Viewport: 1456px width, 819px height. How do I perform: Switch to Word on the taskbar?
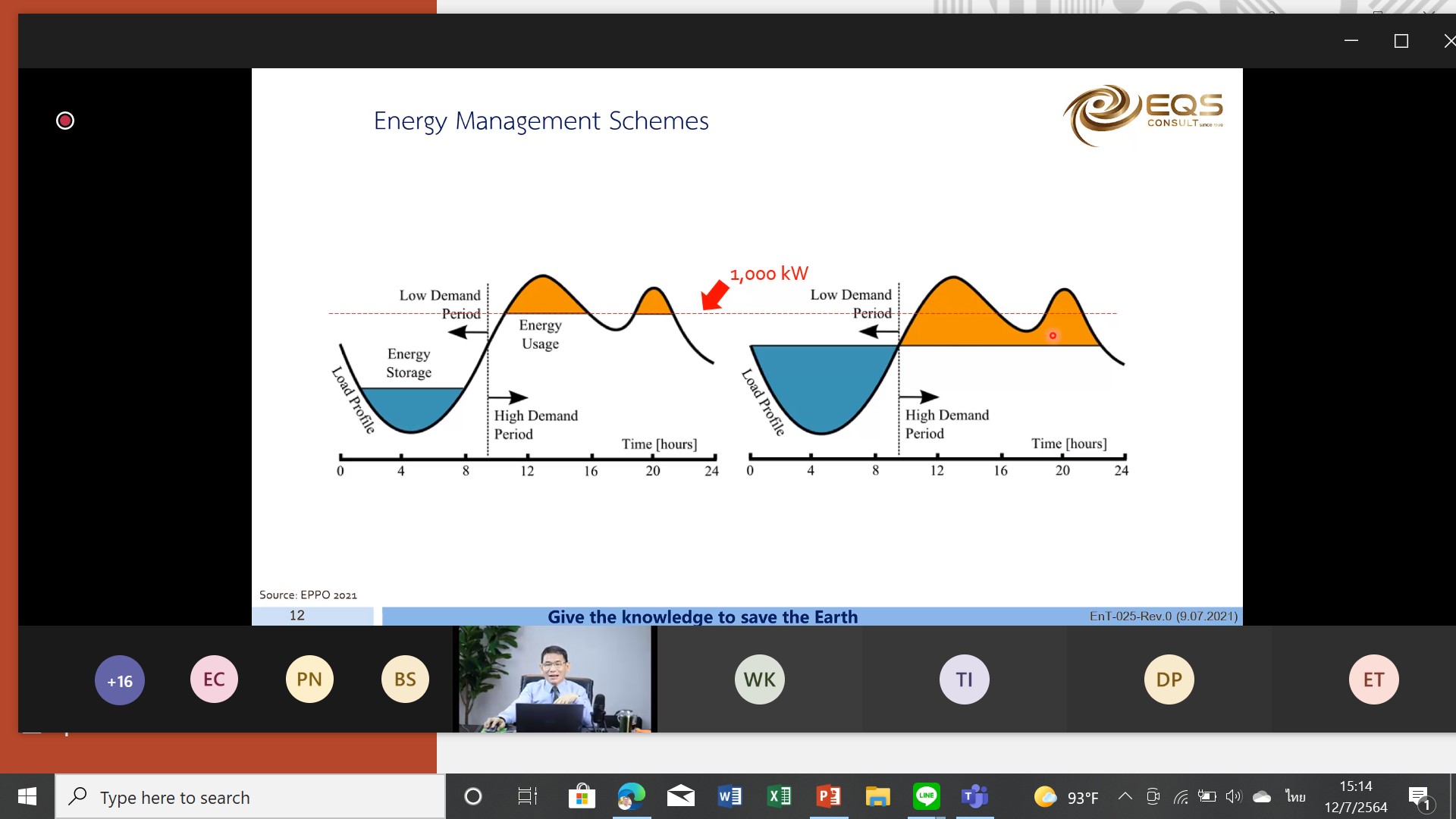(730, 796)
